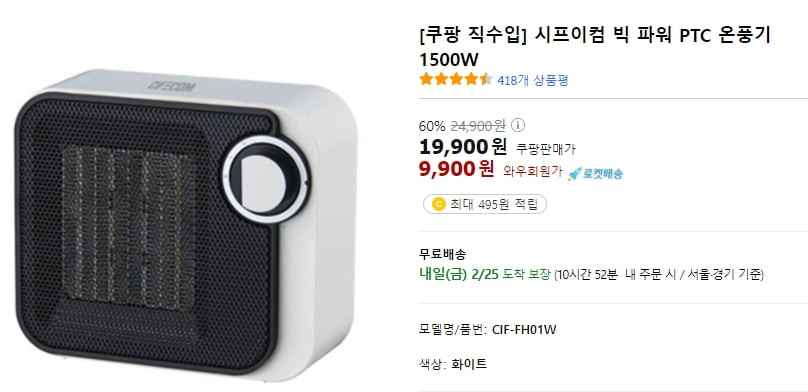808x392 pixels.
Task: Click the crossed-out 24,900원 original price
Action: pyautogui.click(x=478, y=125)
